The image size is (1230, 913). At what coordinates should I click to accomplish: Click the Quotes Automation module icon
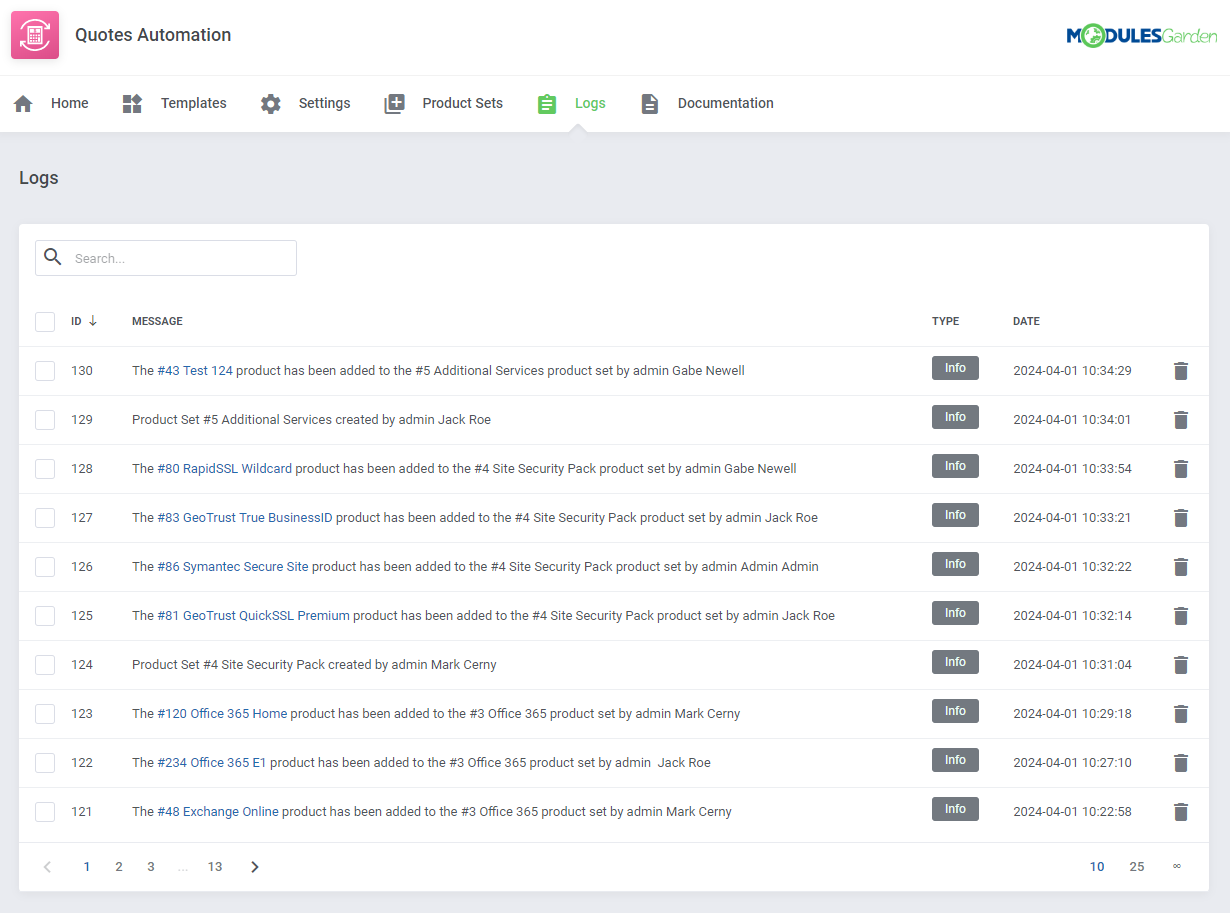tap(34, 34)
